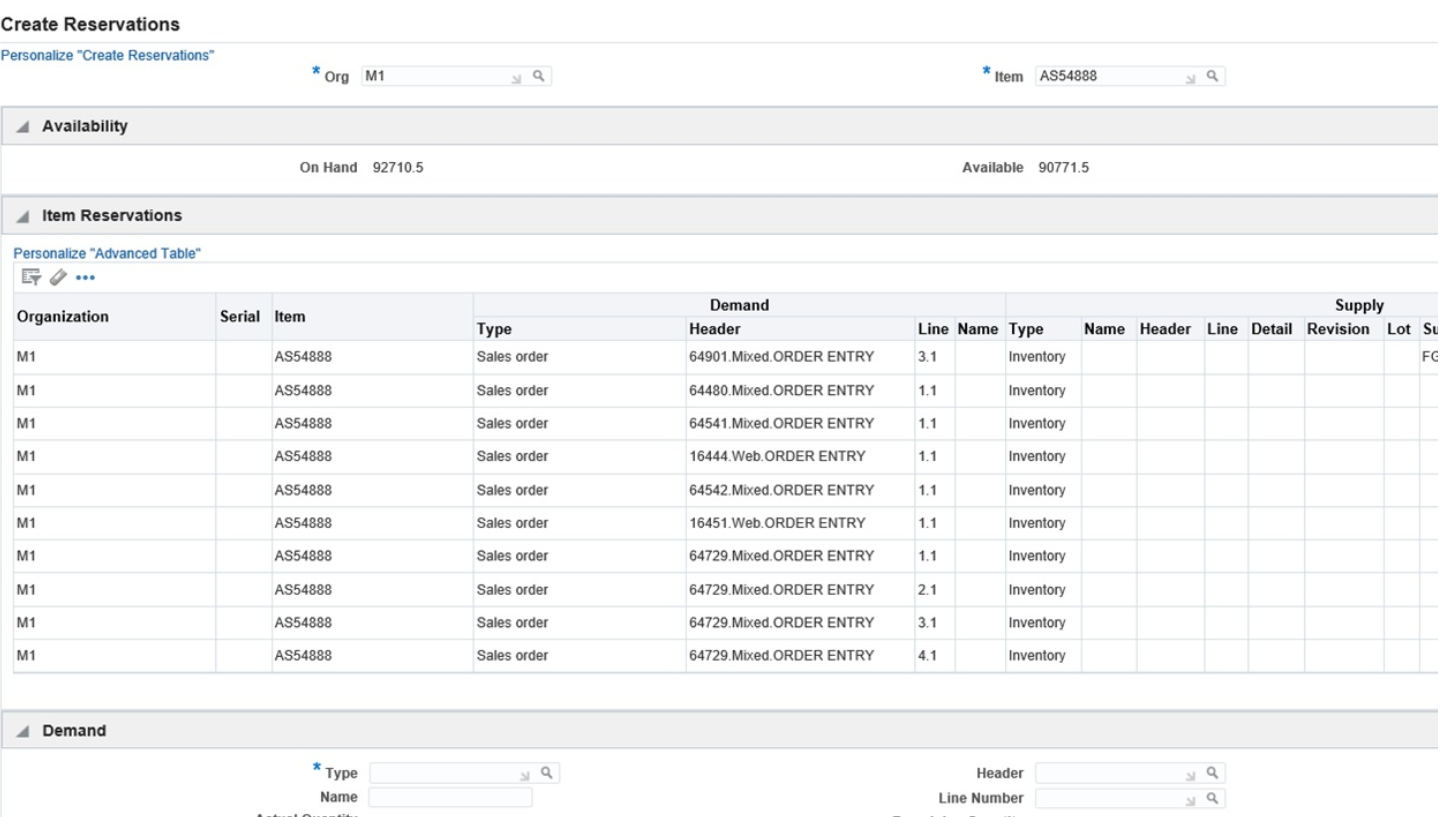Open the Org field dropdown arrow
This screenshot has height=817, width=1446.
tap(517, 77)
